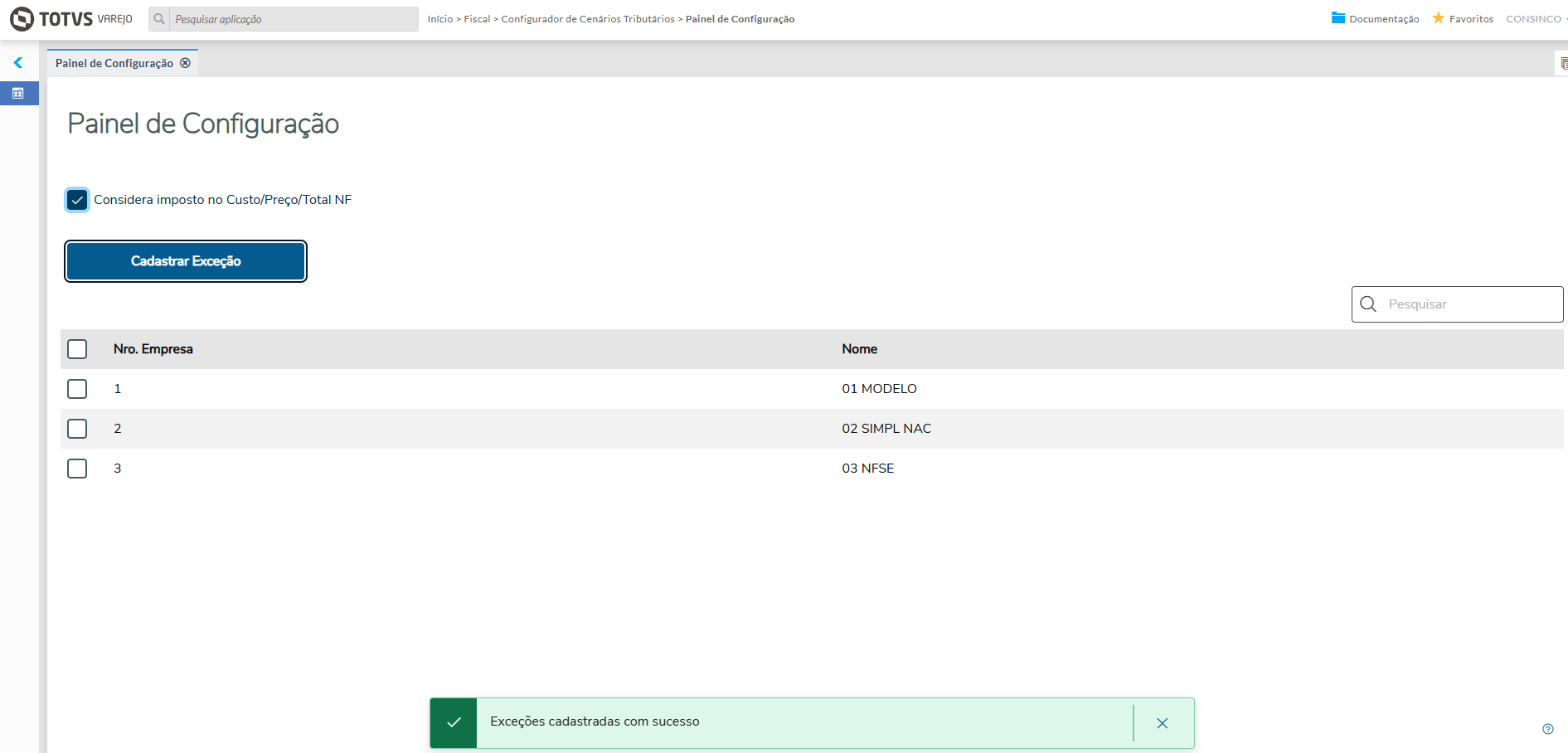The height and width of the screenshot is (753, 1568).
Task: Check the row for 01 MODELO
Action: click(x=77, y=389)
